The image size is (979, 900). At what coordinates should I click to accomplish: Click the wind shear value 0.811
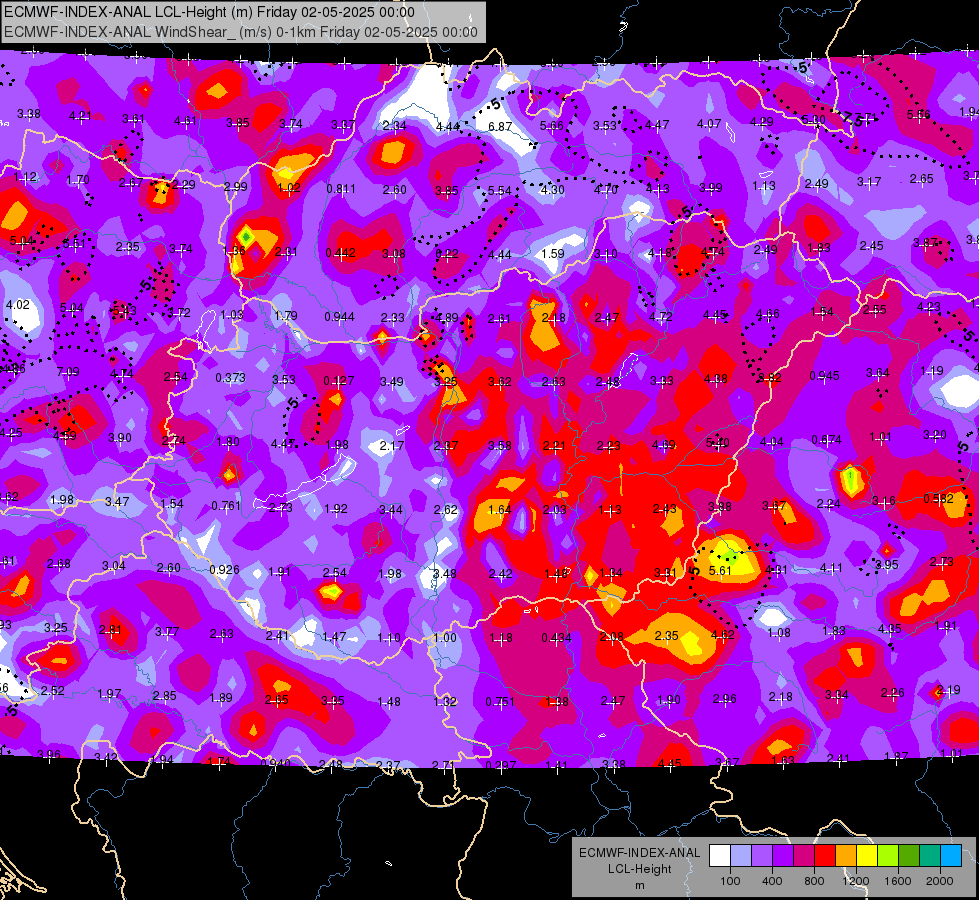pos(341,189)
